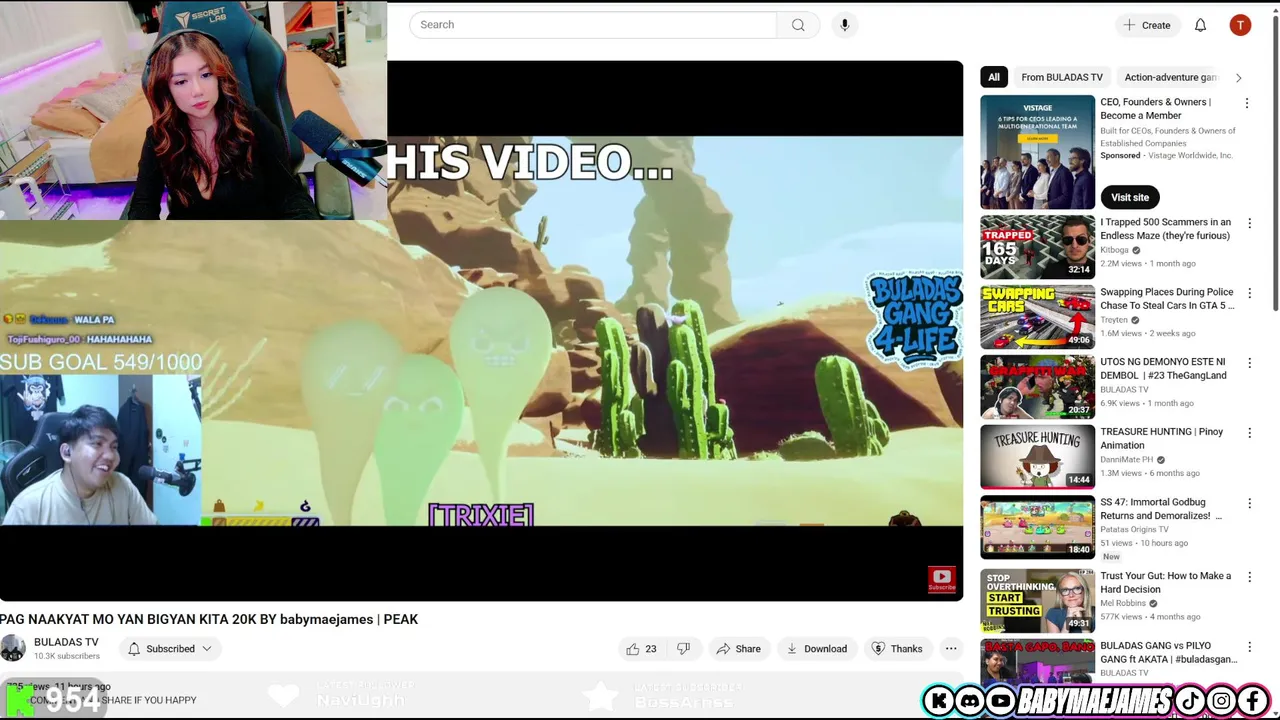Viewport: 1280px width, 720px height.
Task: Open options for TREASURE HUNTING video
Action: (x=1249, y=433)
